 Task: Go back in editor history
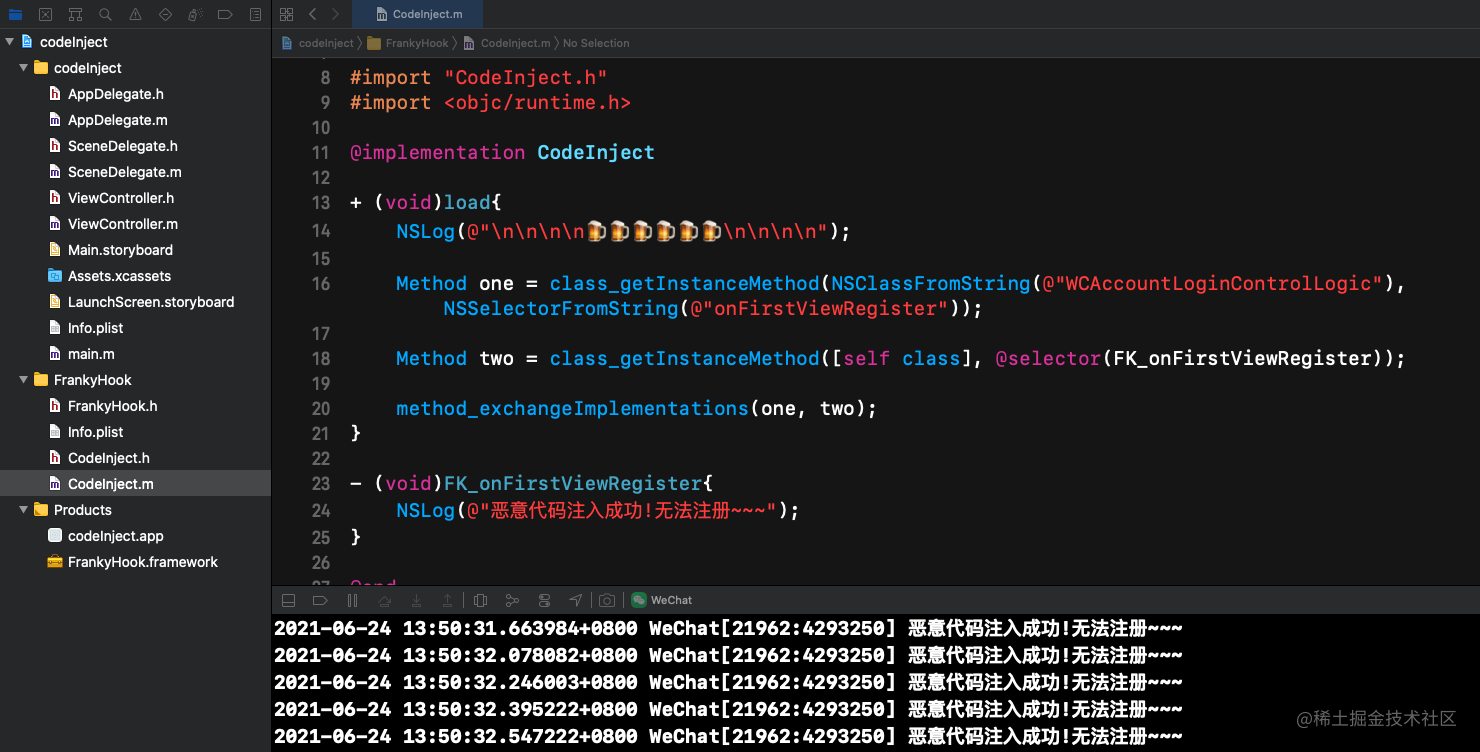(312, 14)
